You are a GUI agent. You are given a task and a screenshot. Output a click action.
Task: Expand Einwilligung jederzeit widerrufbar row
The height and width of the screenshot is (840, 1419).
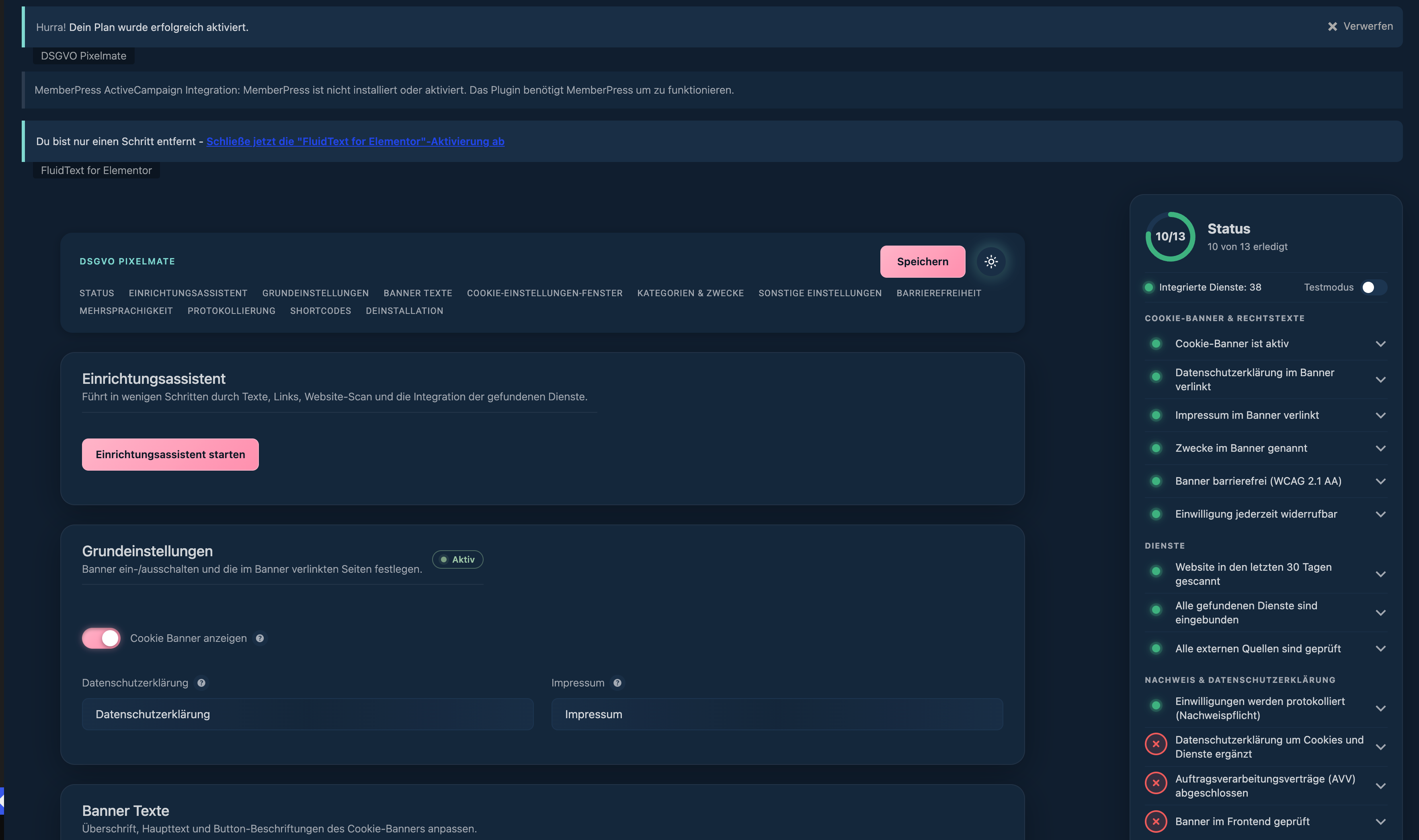pyautogui.click(x=1380, y=514)
